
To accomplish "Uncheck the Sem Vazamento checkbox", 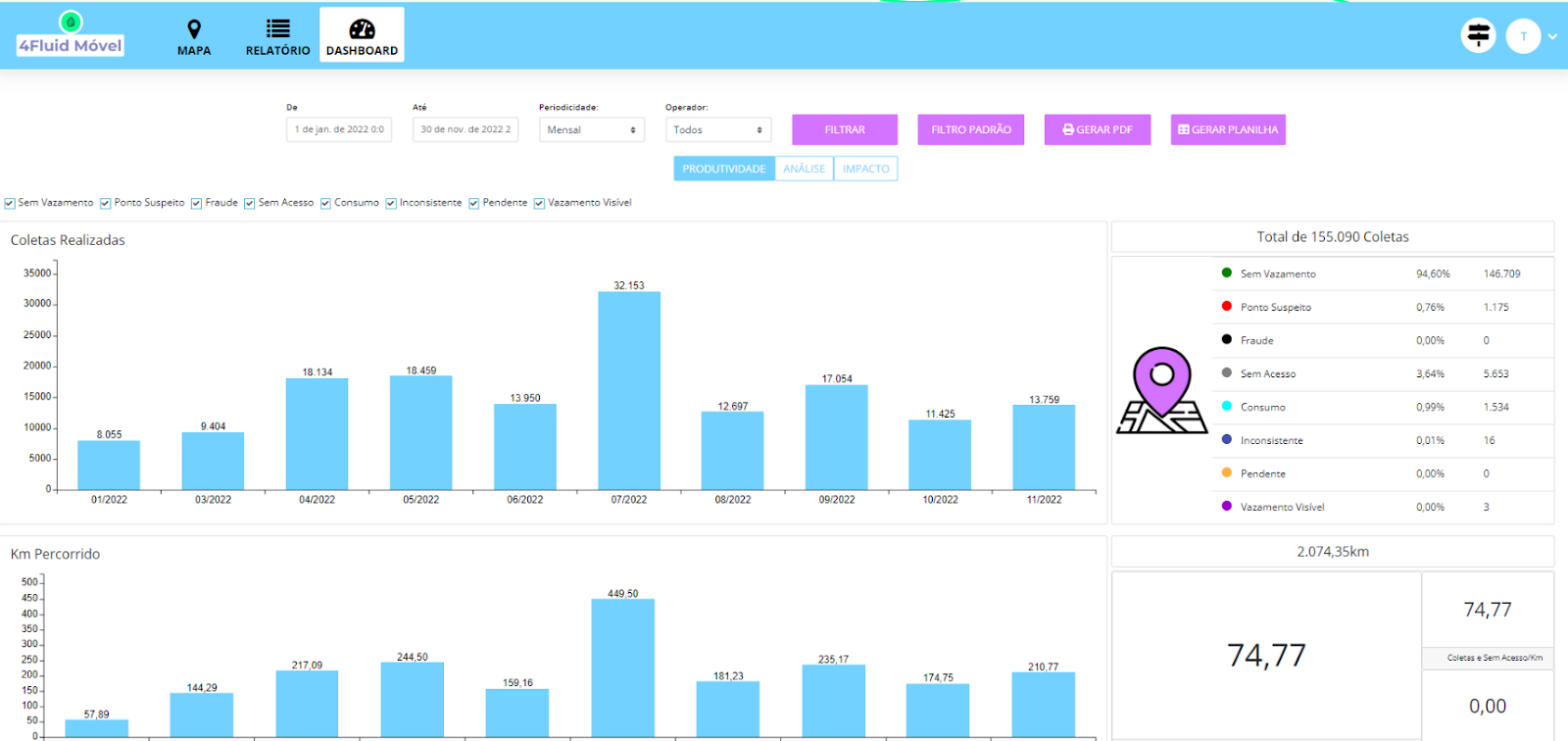I will tap(10, 203).
